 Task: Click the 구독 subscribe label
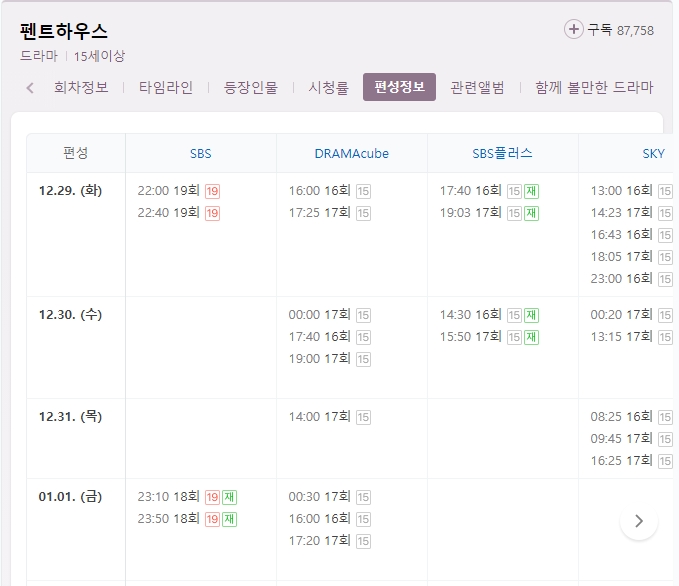(x=600, y=30)
